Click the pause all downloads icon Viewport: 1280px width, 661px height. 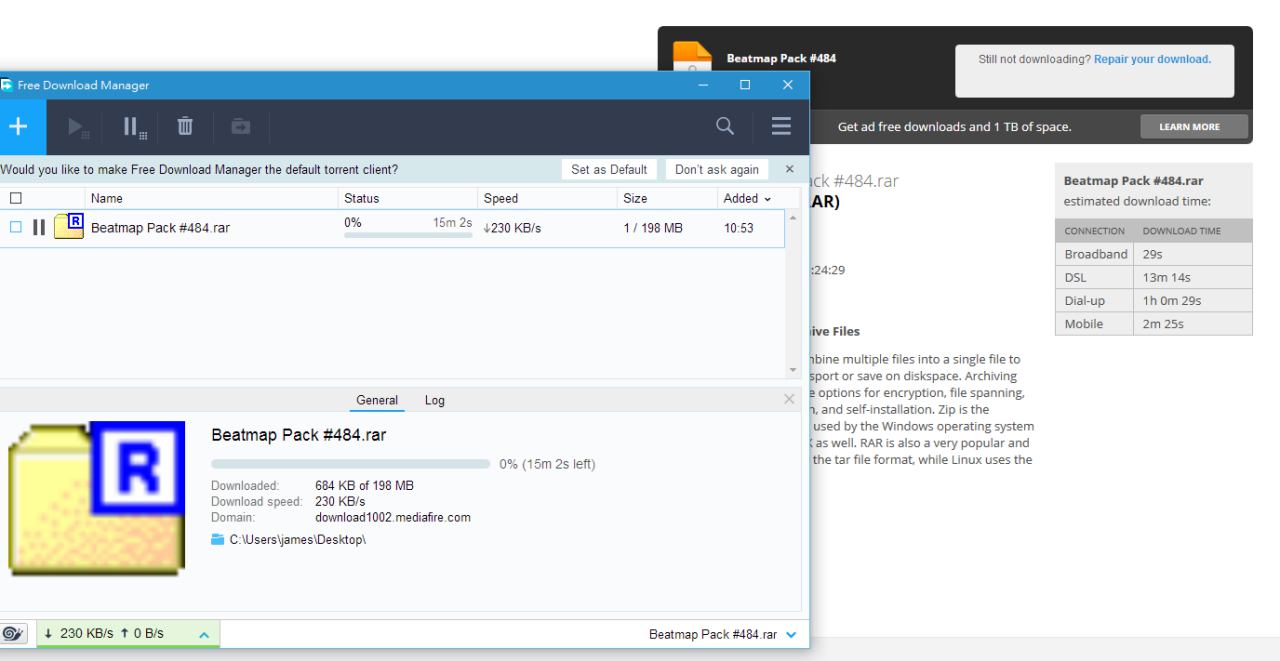pos(135,127)
